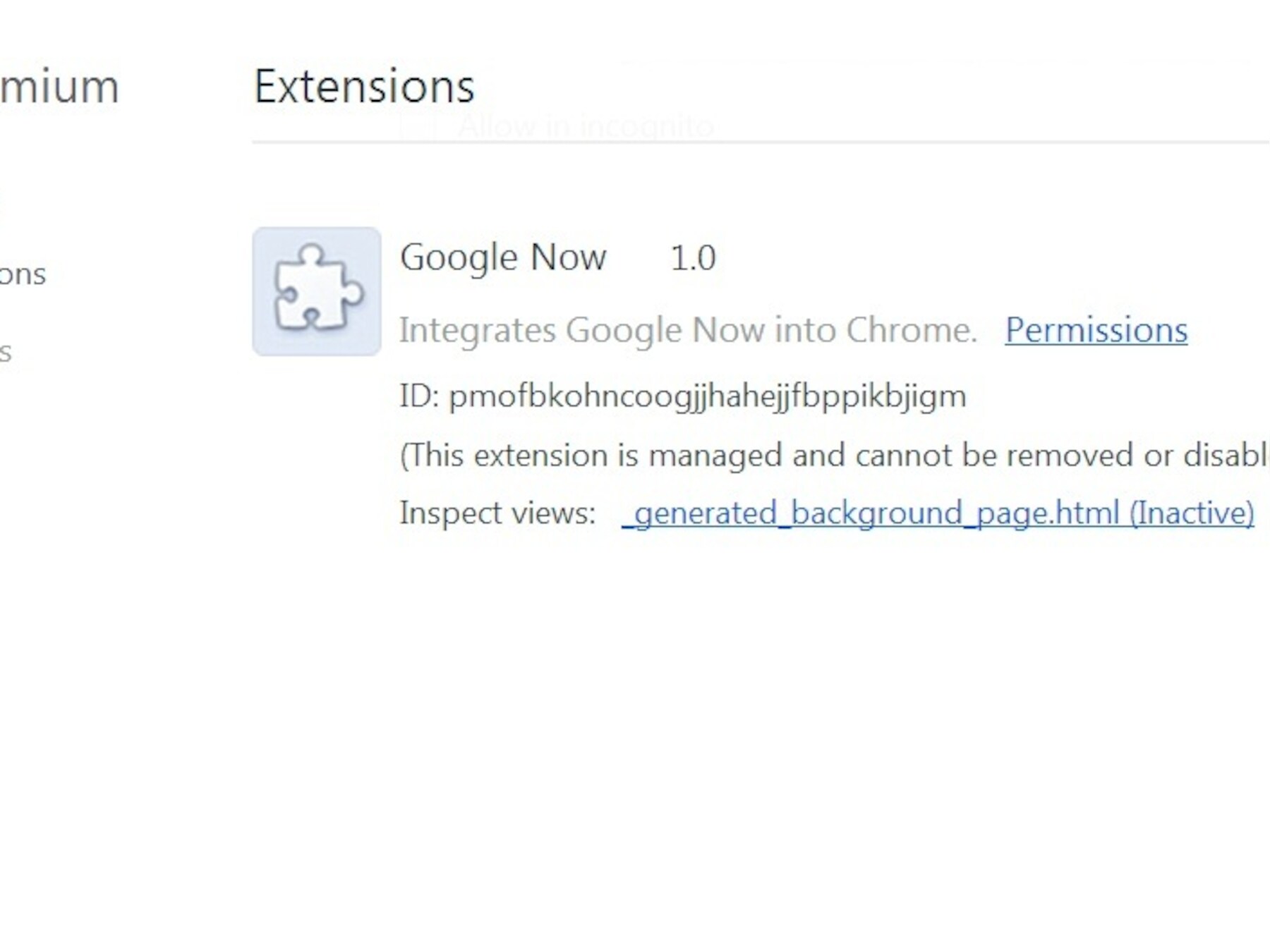Viewport: 1270px width, 952px height.
Task: Click the Google Now extension name
Action: pos(502,257)
